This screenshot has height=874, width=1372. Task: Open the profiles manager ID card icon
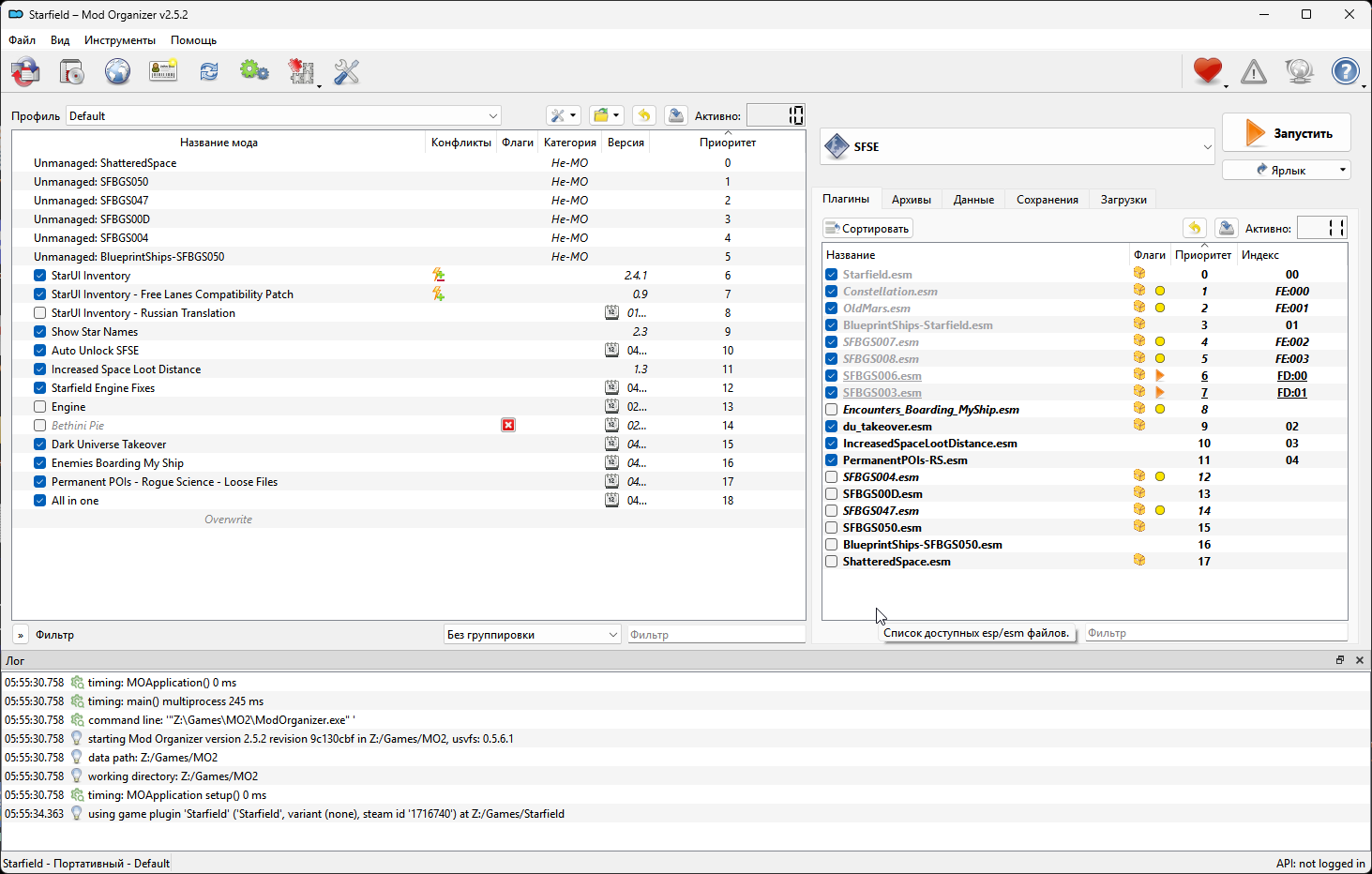pyautogui.click(x=163, y=72)
